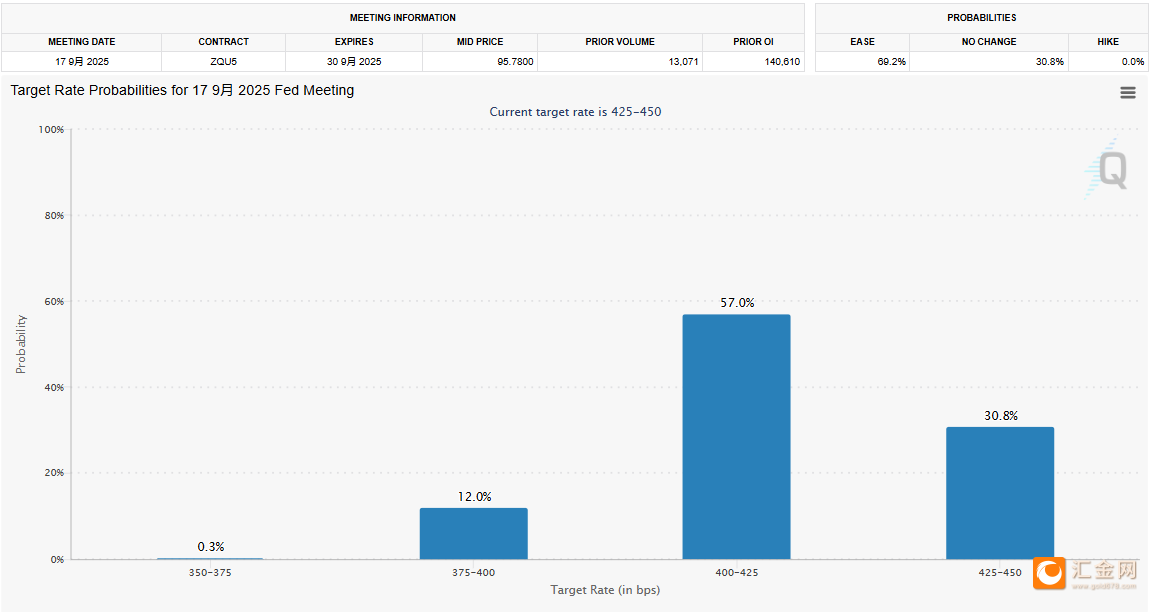This screenshot has height=612, width=1153.
Task: Click the HIKE probability header
Action: click(1108, 42)
